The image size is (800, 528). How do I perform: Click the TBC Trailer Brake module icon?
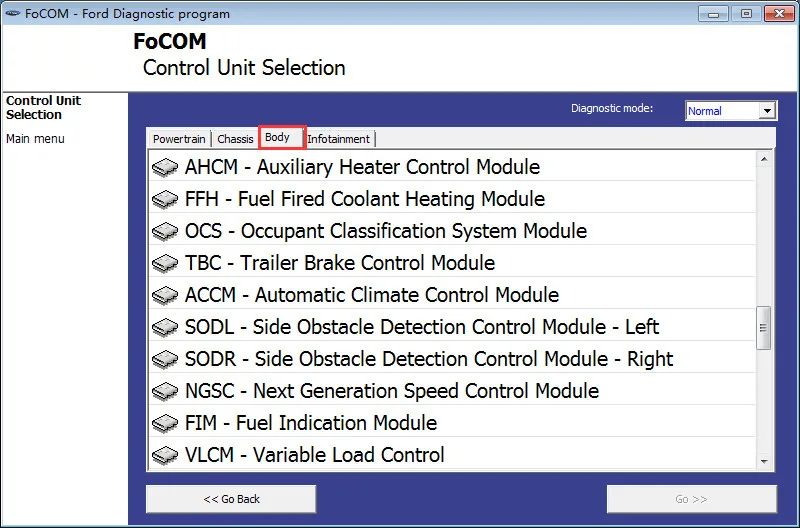[x=165, y=263]
